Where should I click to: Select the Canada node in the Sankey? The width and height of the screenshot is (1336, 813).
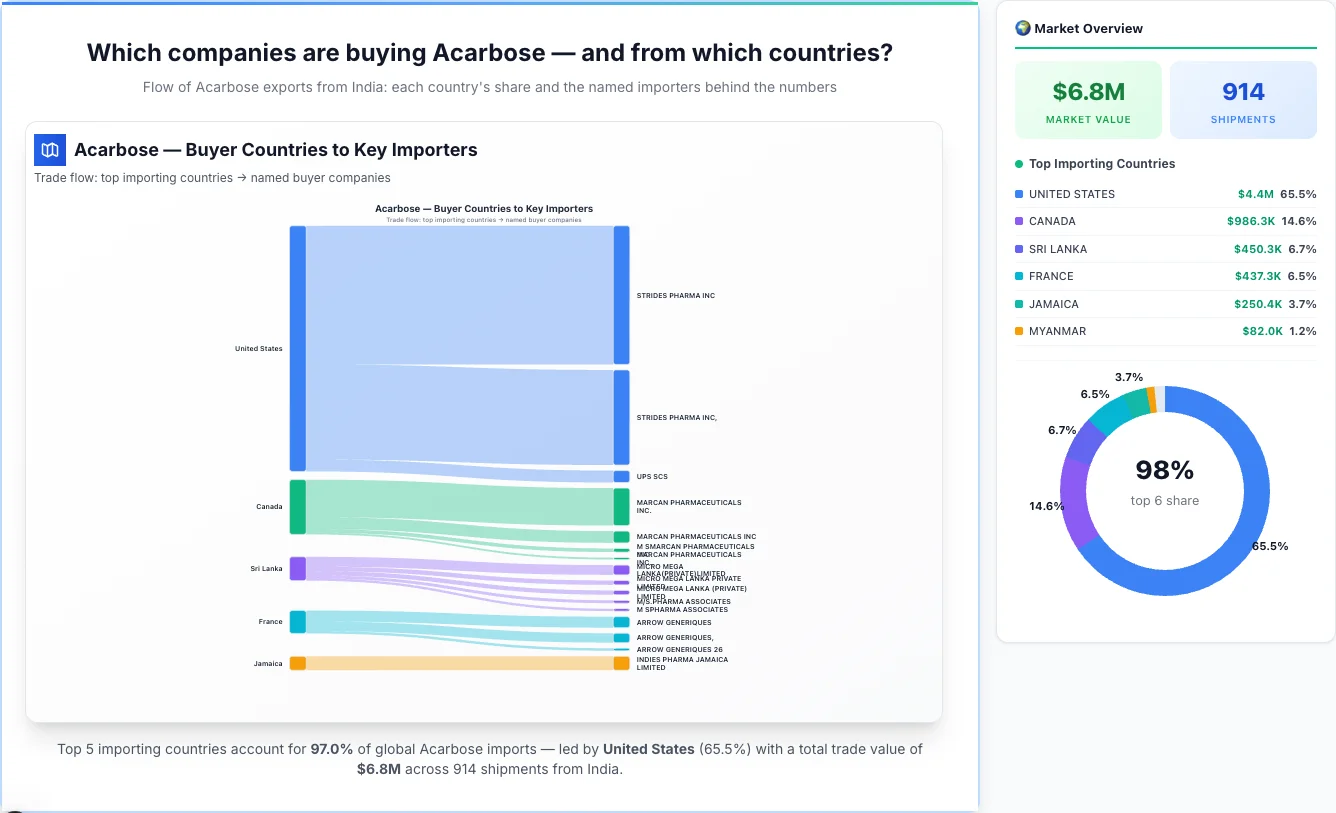point(297,506)
